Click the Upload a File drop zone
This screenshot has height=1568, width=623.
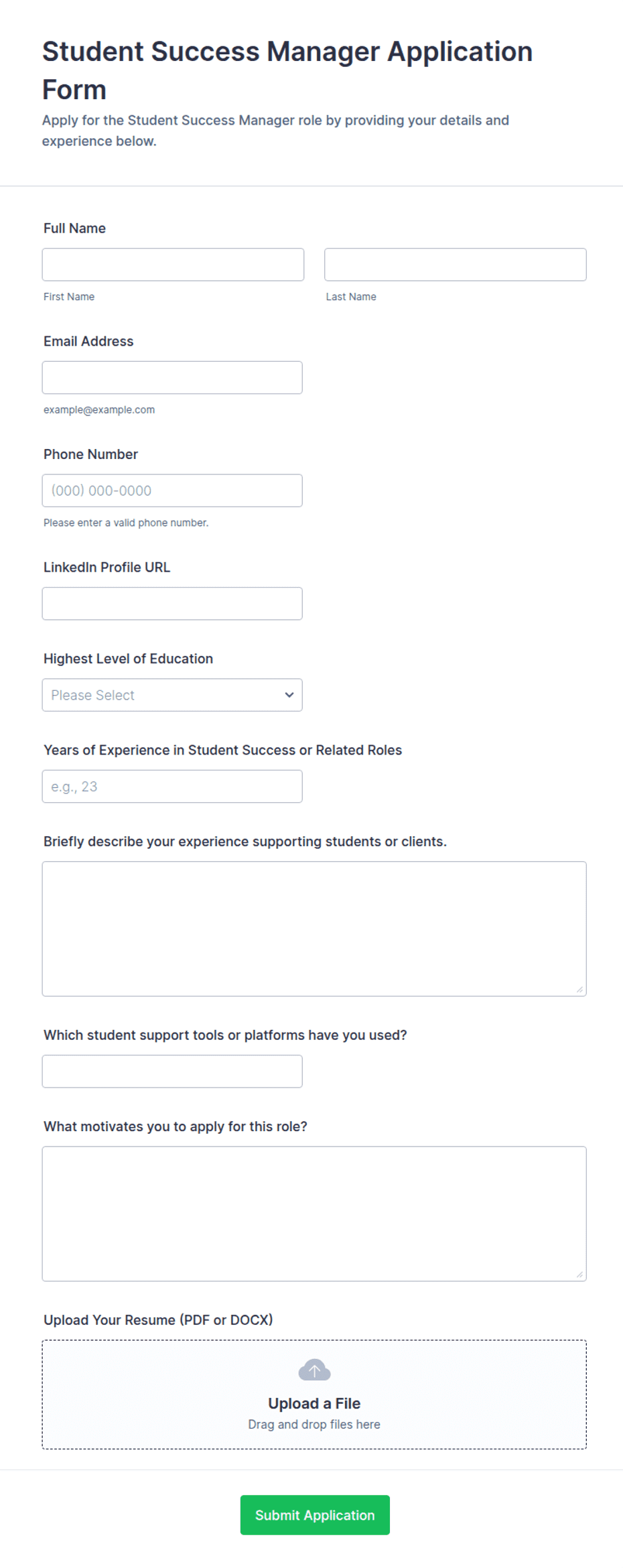(x=314, y=1394)
